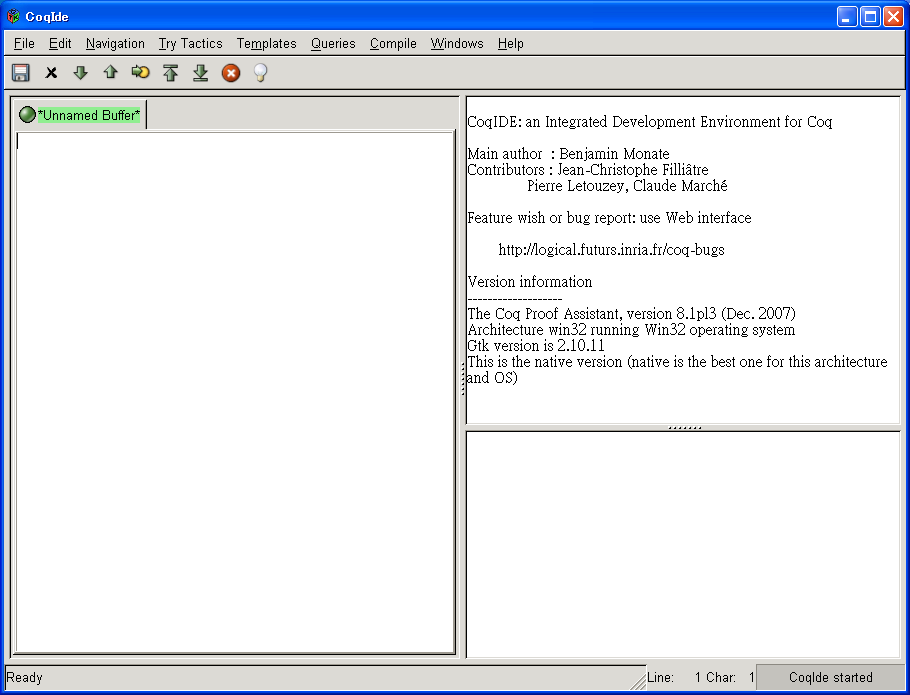Click the 'CoqIDE: an Integrated Development Environment' heading
This screenshot has height=695, width=910.
(649, 122)
